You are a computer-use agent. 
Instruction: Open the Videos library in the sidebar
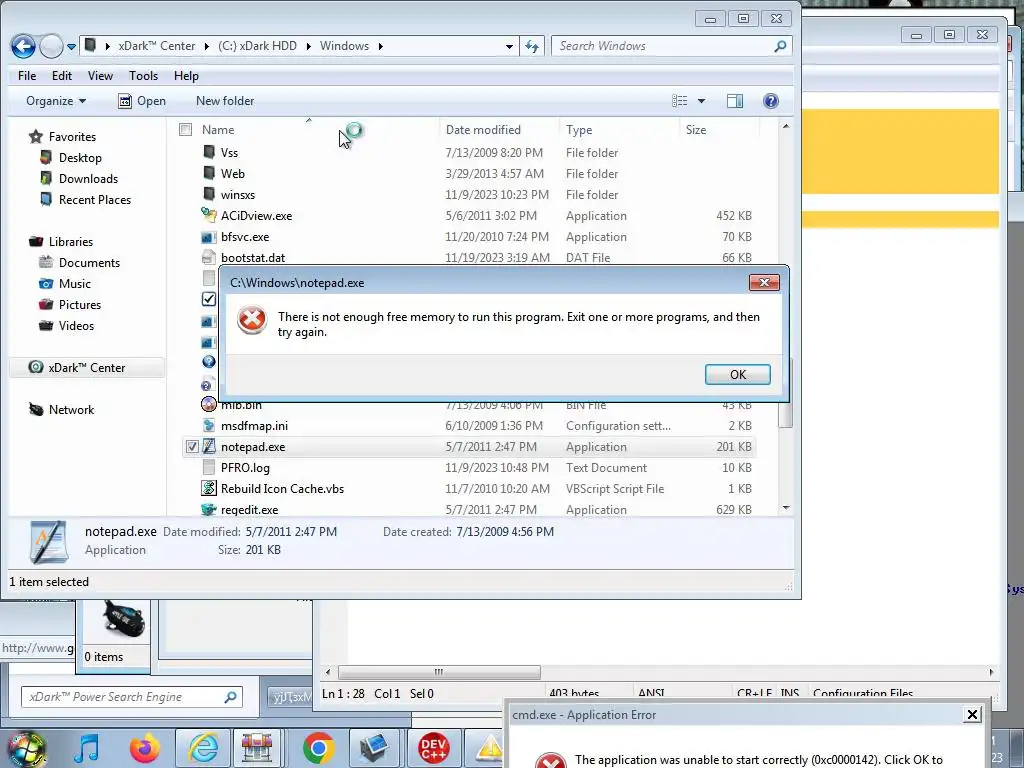click(x=67, y=325)
